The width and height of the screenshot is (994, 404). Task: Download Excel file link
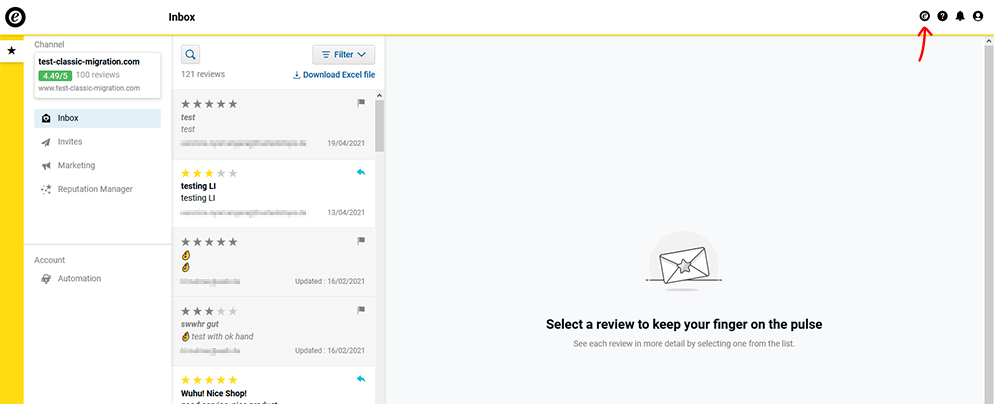click(x=334, y=75)
